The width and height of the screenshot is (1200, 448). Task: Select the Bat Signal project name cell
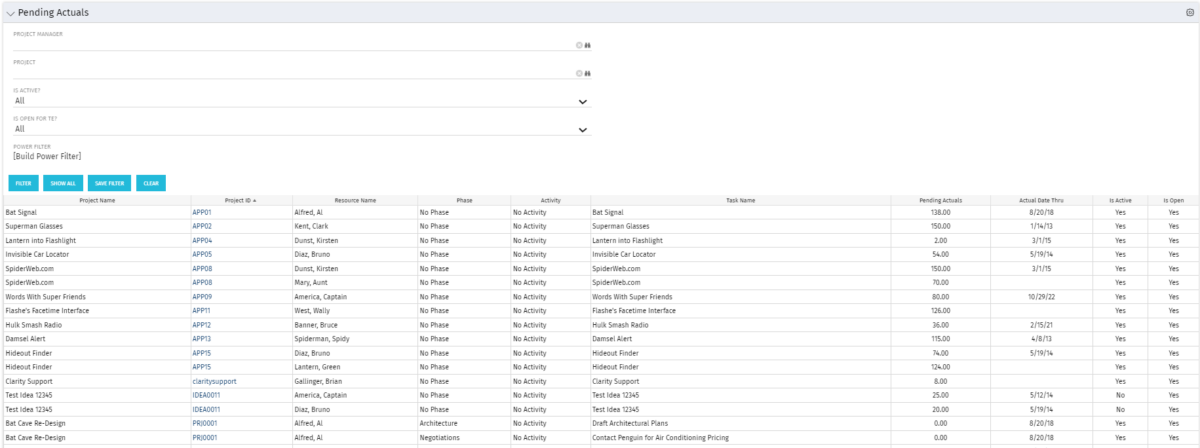97,213
